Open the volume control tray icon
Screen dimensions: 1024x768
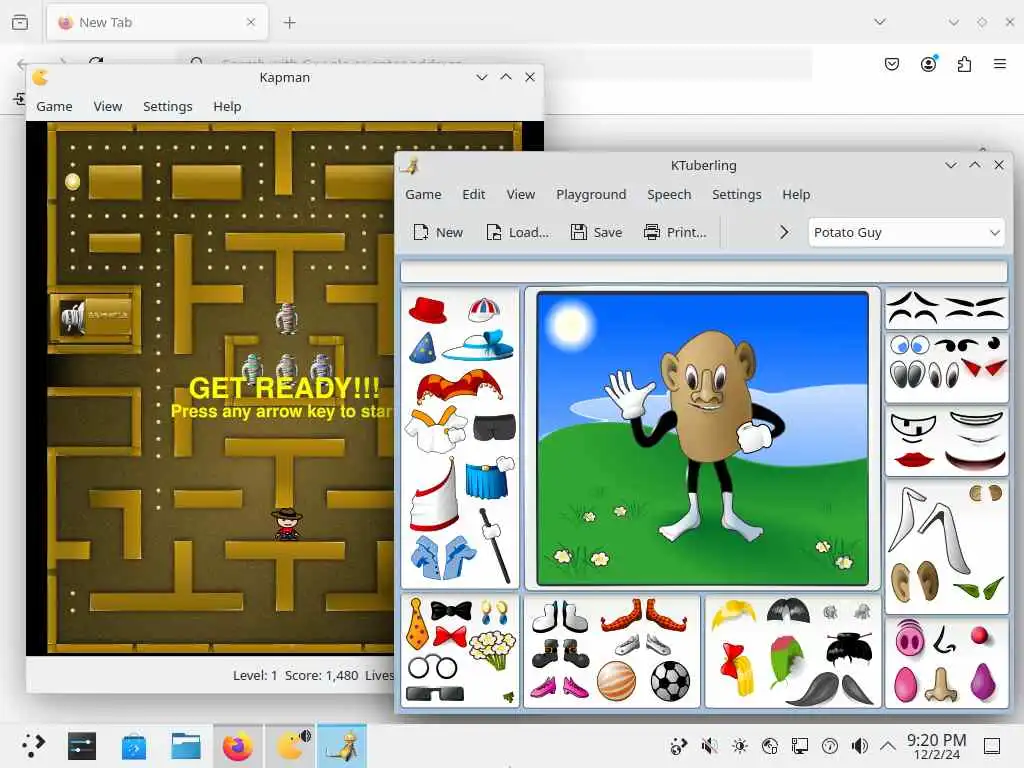click(859, 745)
